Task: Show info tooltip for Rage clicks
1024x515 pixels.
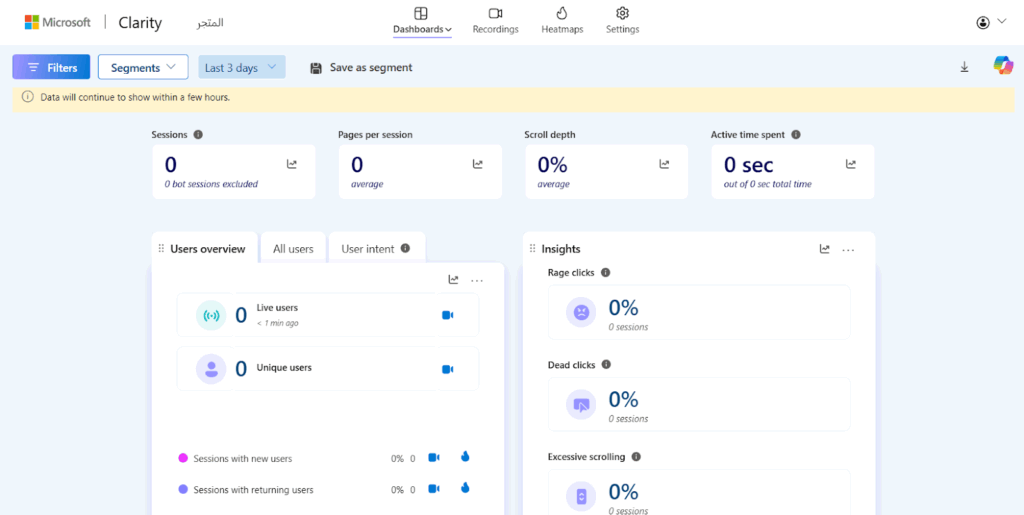Action: pyautogui.click(x=605, y=273)
